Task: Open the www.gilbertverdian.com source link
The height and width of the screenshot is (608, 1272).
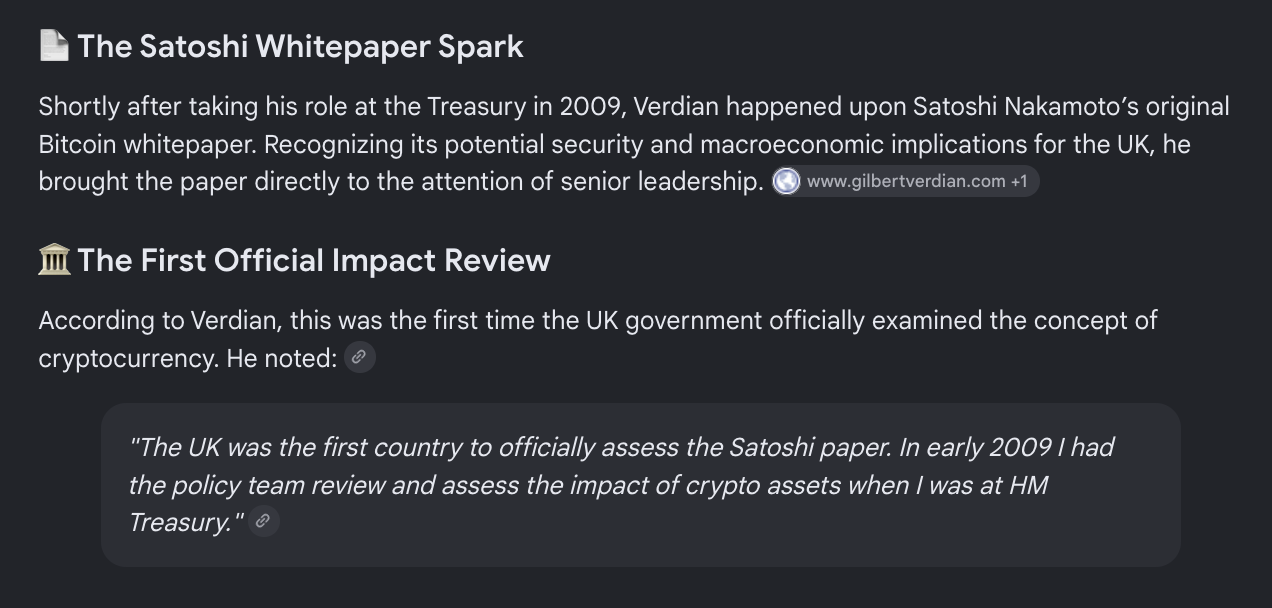Action: coord(905,182)
